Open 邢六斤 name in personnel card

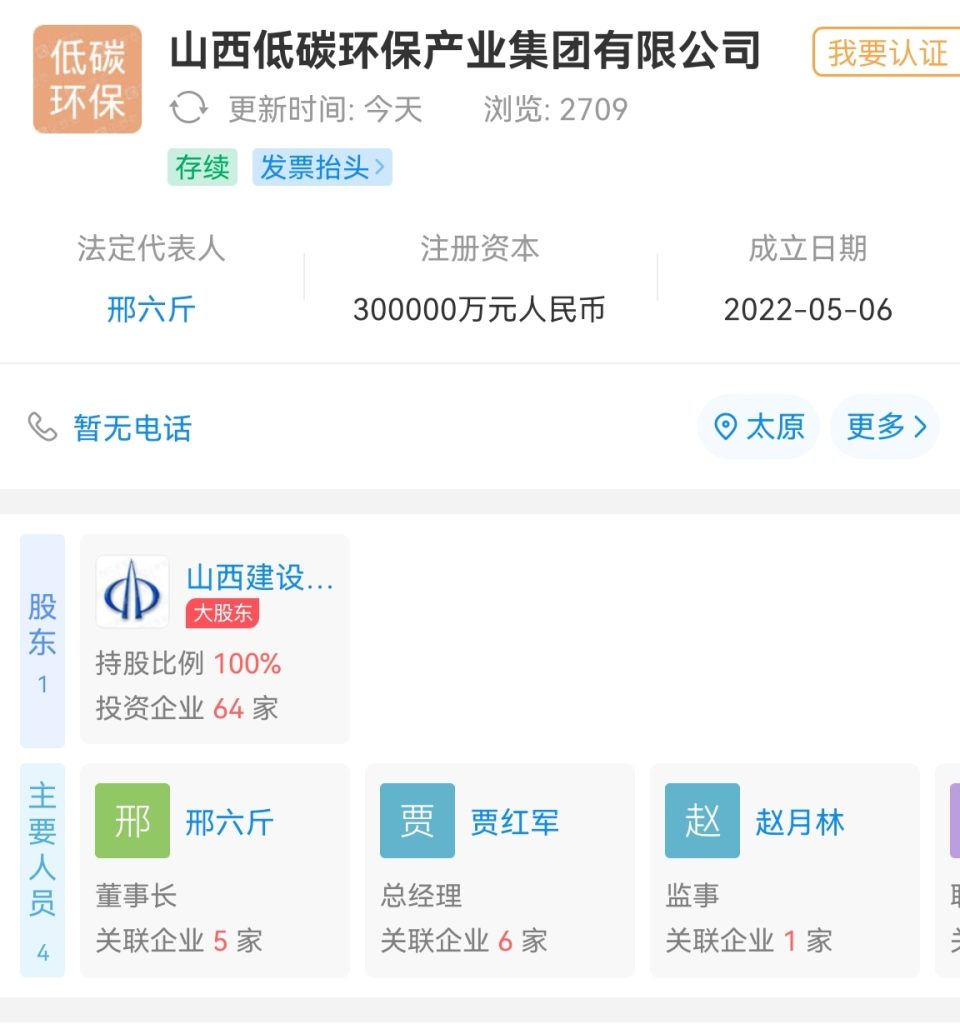coord(229,822)
